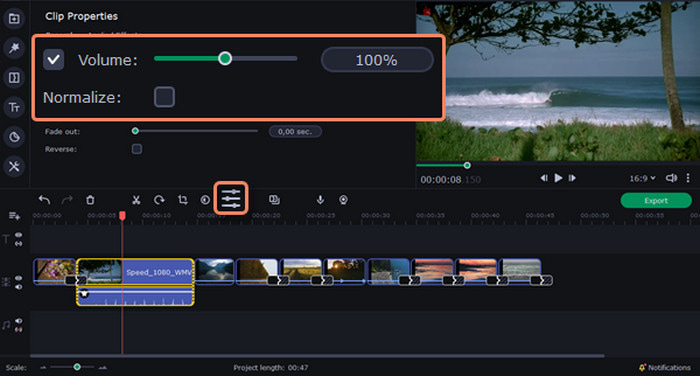Select the mountain lake clip on timeline
Screen dimensions: 700x376
click(214, 271)
